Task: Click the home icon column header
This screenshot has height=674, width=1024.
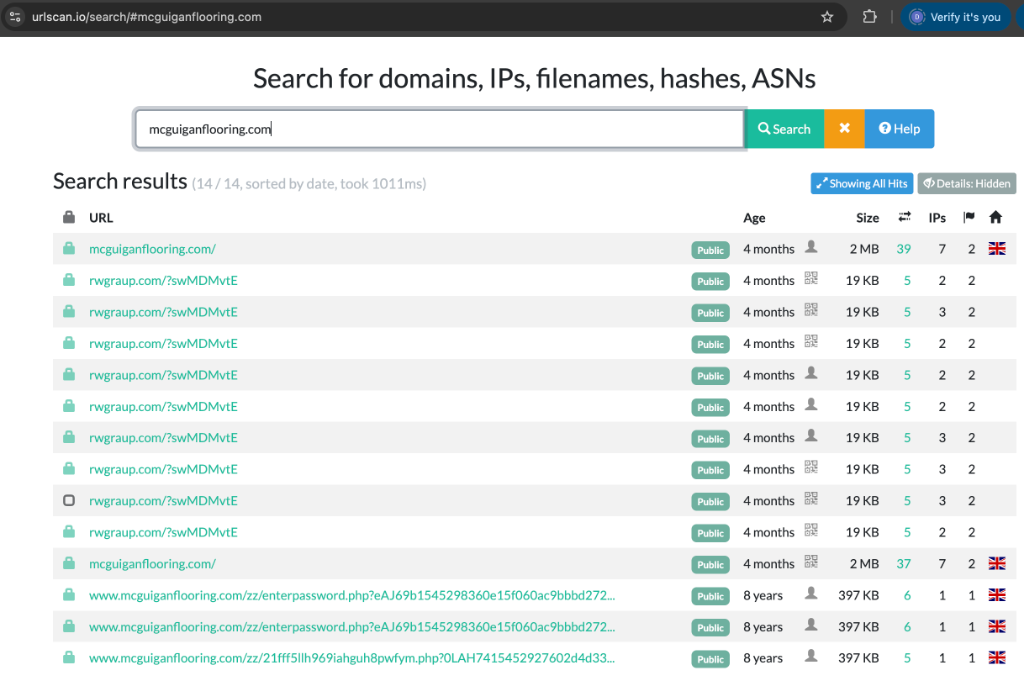Action: [995, 217]
